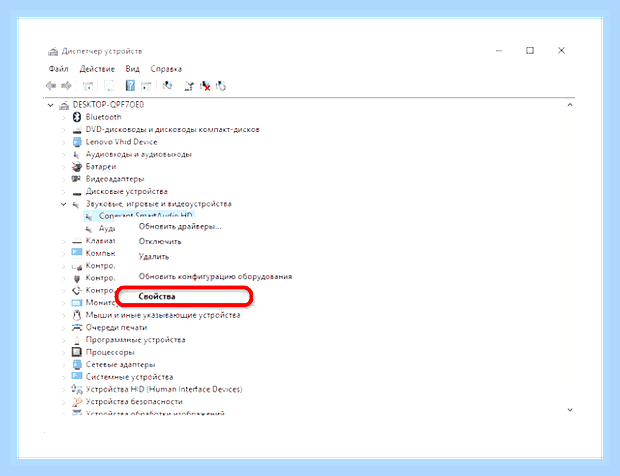620x476 pixels.
Task: Open the Вид menu
Action: pos(132,69)
